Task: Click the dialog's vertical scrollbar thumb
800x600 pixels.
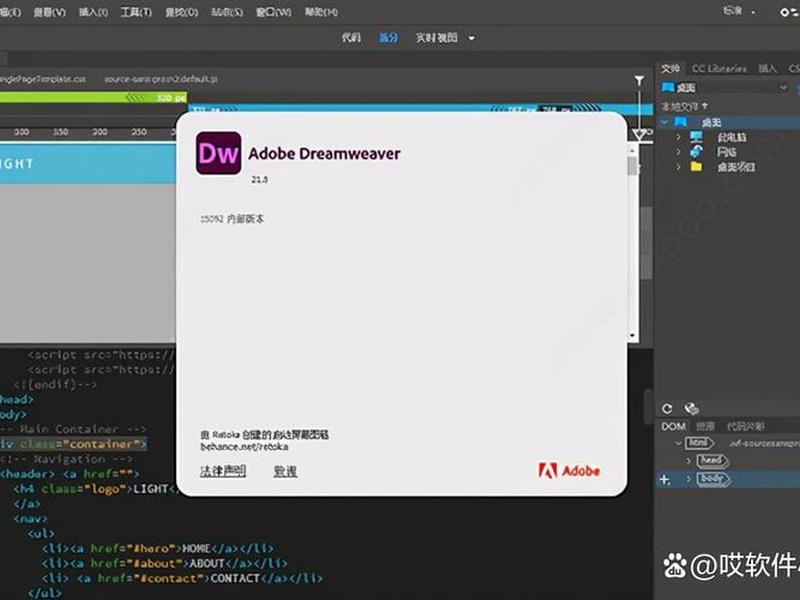Action: coord(633,166)
